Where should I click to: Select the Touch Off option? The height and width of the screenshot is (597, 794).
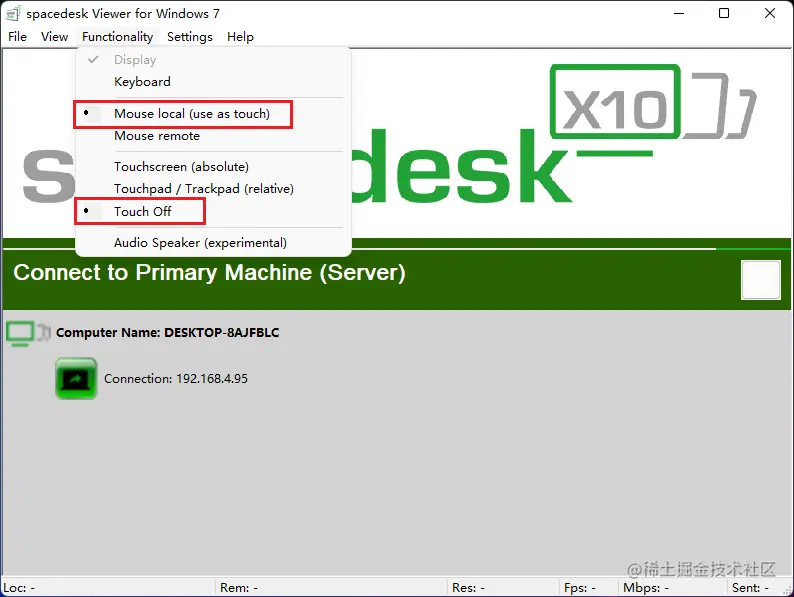(x=213, y=211)
